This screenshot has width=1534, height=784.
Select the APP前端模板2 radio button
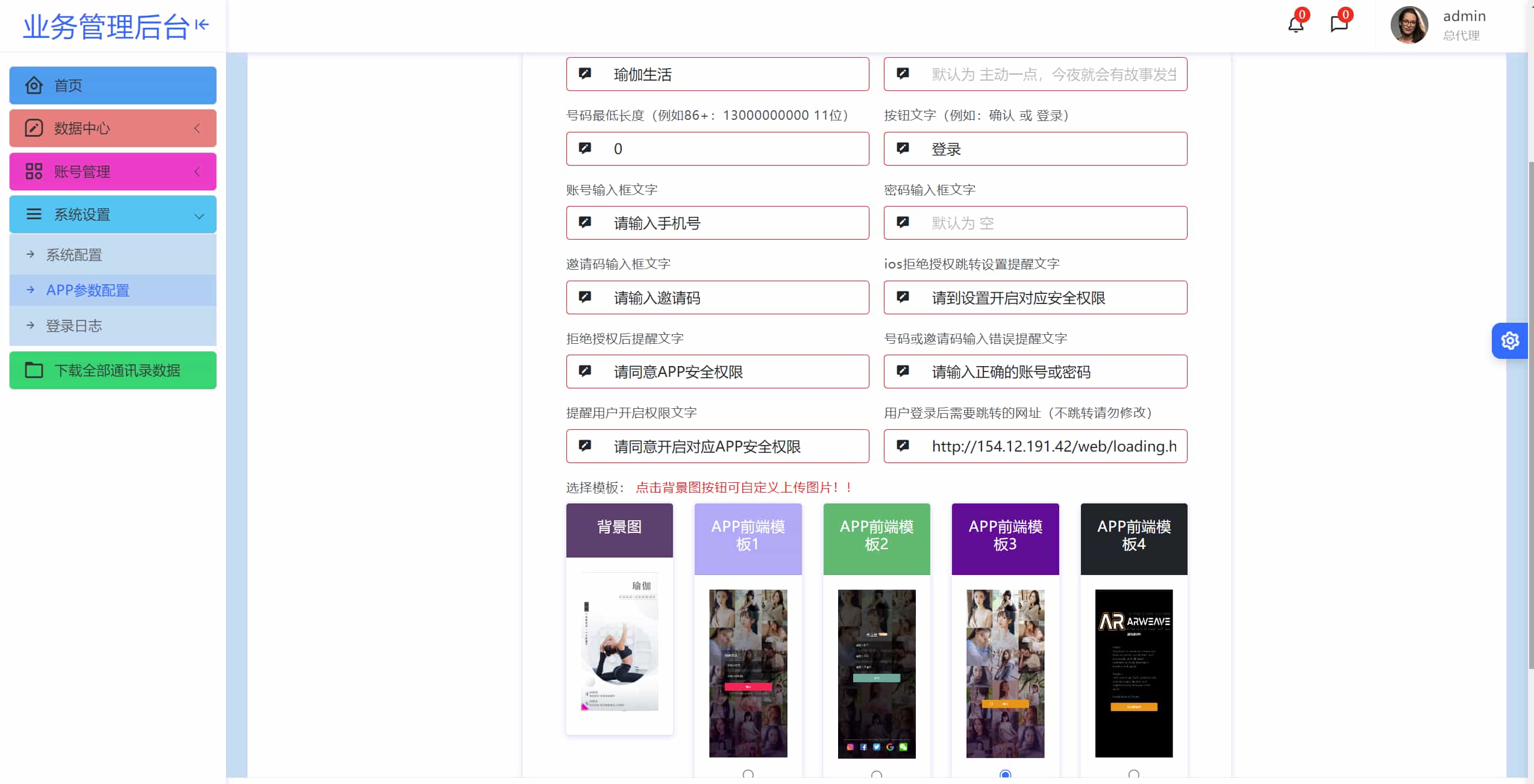click(877, 774)
